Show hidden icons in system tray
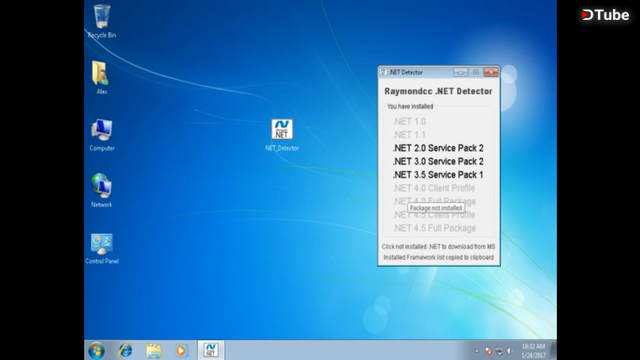This screenshot has width=640, height=360. pos(477,351)
